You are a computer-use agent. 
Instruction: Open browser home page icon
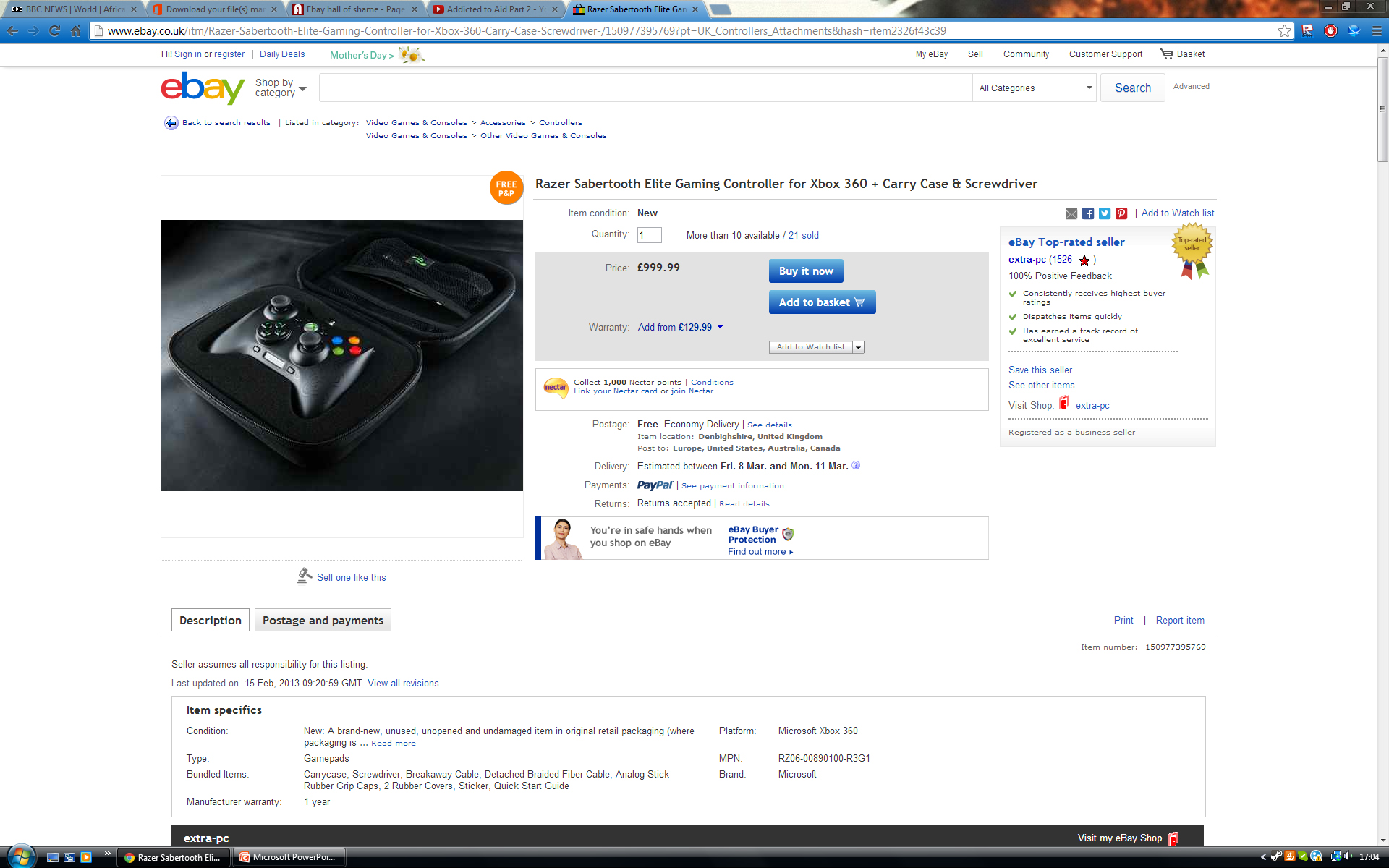pos(75,30)
